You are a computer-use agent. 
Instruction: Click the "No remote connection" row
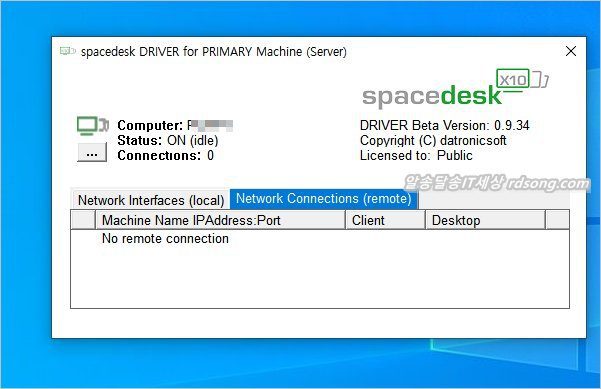[320, 239]
